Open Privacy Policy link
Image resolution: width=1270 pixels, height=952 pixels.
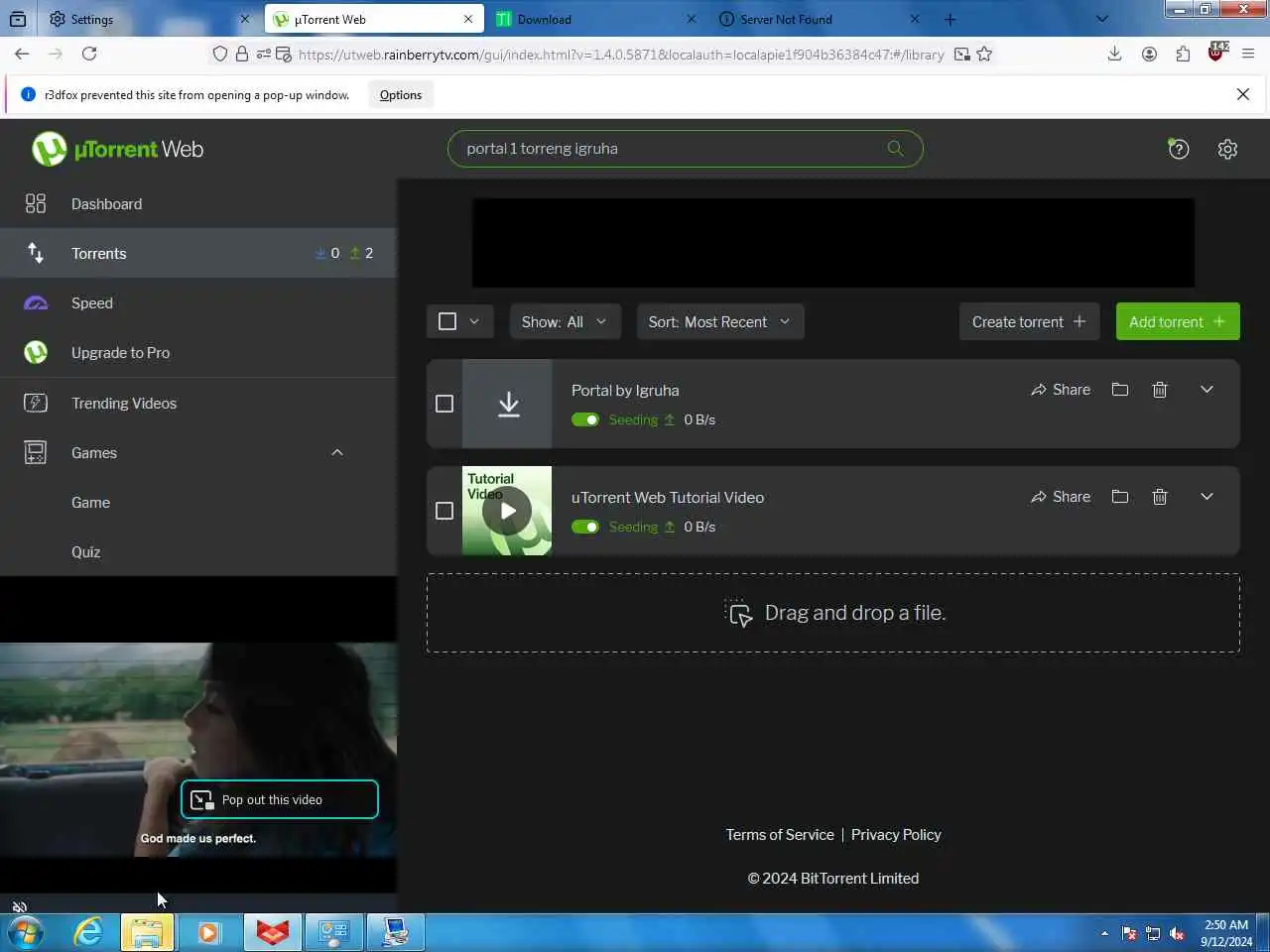(x=896, y=834)
